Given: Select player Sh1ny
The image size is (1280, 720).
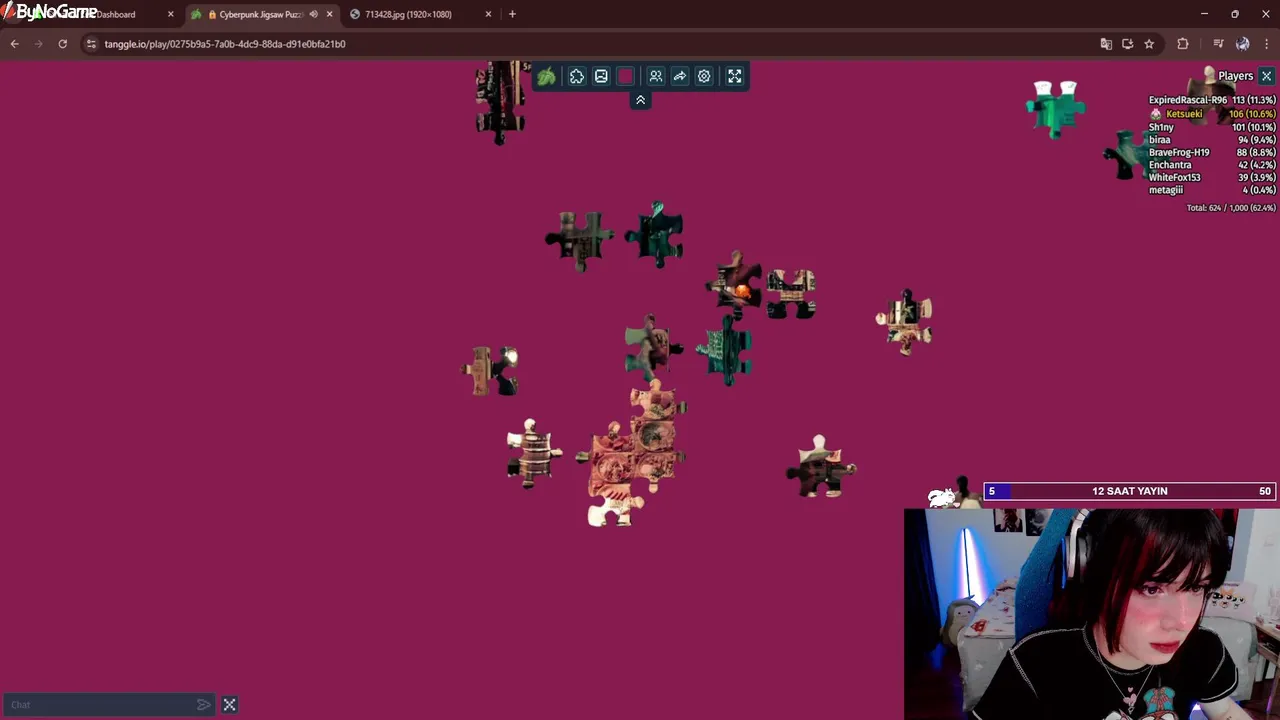Looking at the screenshot, I should pyautogui.click(x=1212, y=127).
